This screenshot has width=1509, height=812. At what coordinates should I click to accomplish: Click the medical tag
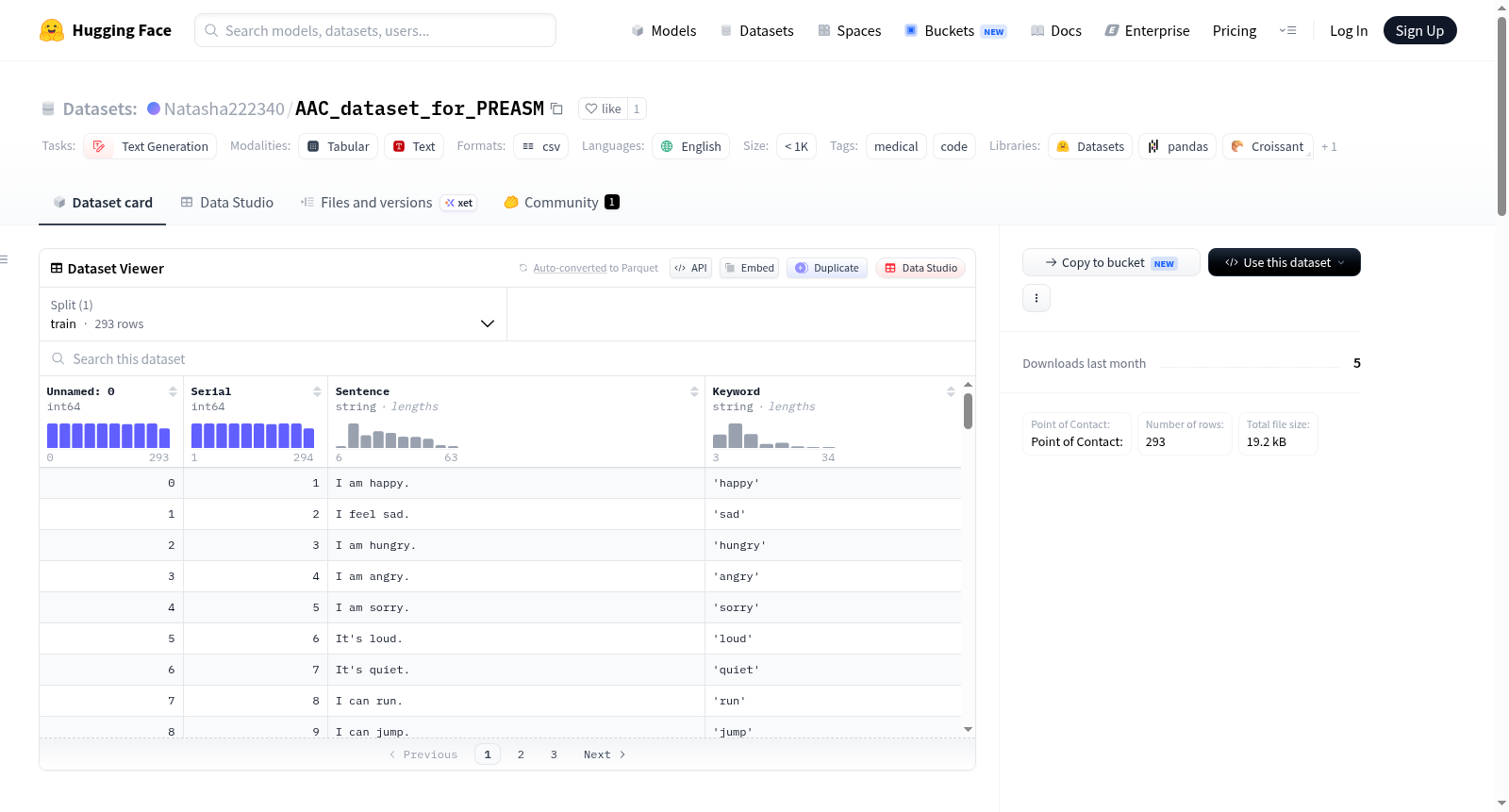coord(896,146)
